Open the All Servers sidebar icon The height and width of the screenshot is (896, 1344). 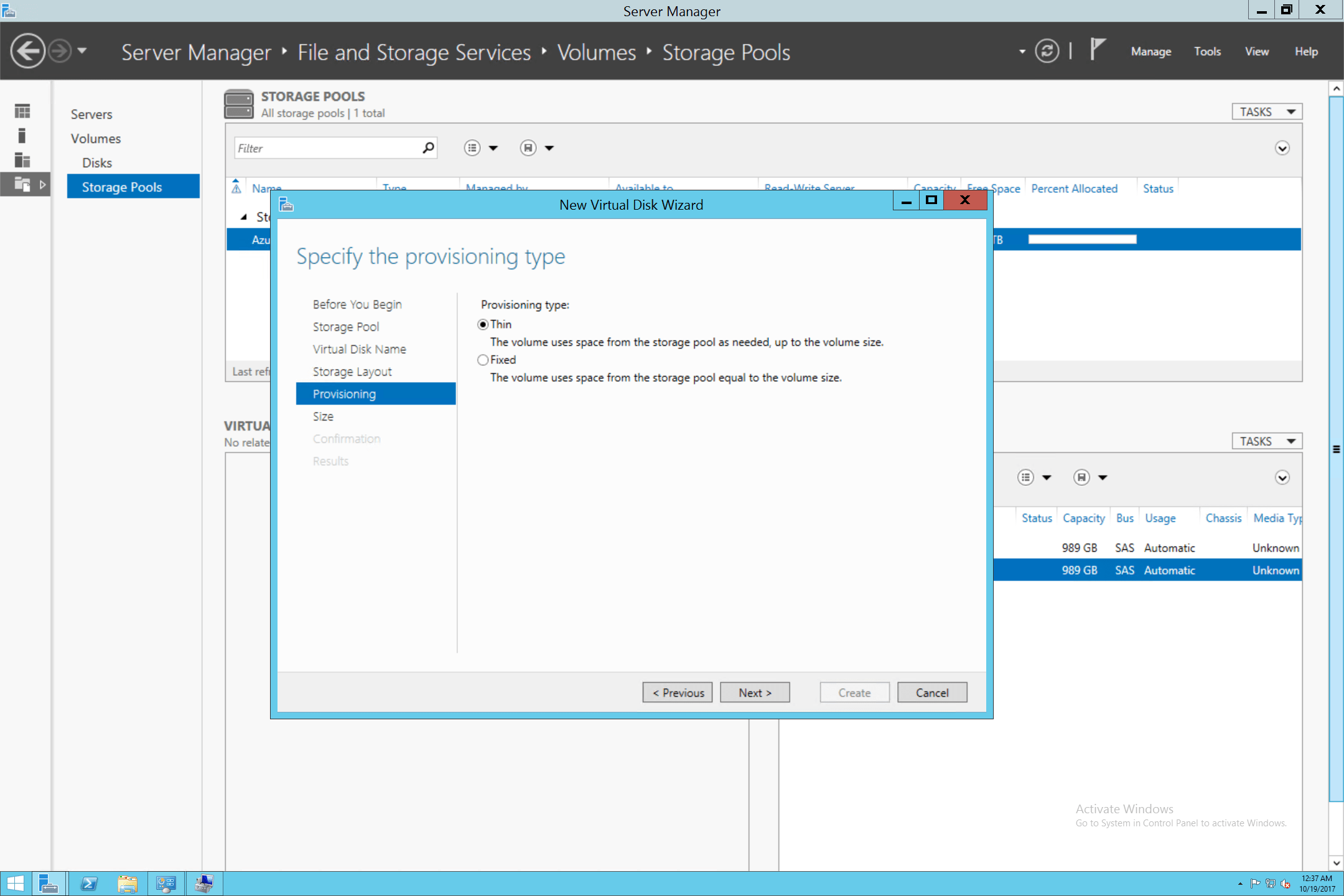[x=22, y=161]
